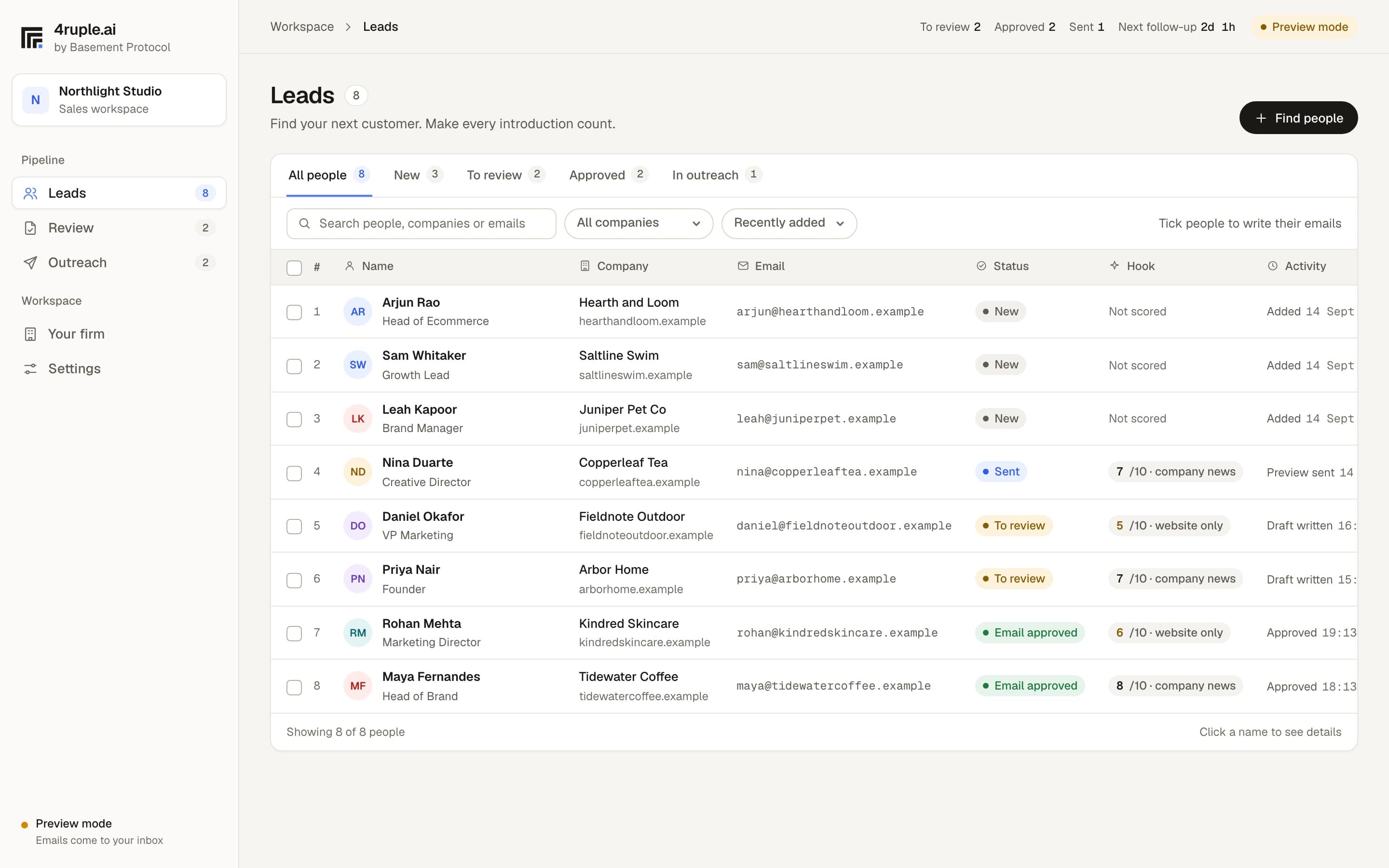
Task: Click Rohan Mehta's RM avatar
Action: pos(357,633)
